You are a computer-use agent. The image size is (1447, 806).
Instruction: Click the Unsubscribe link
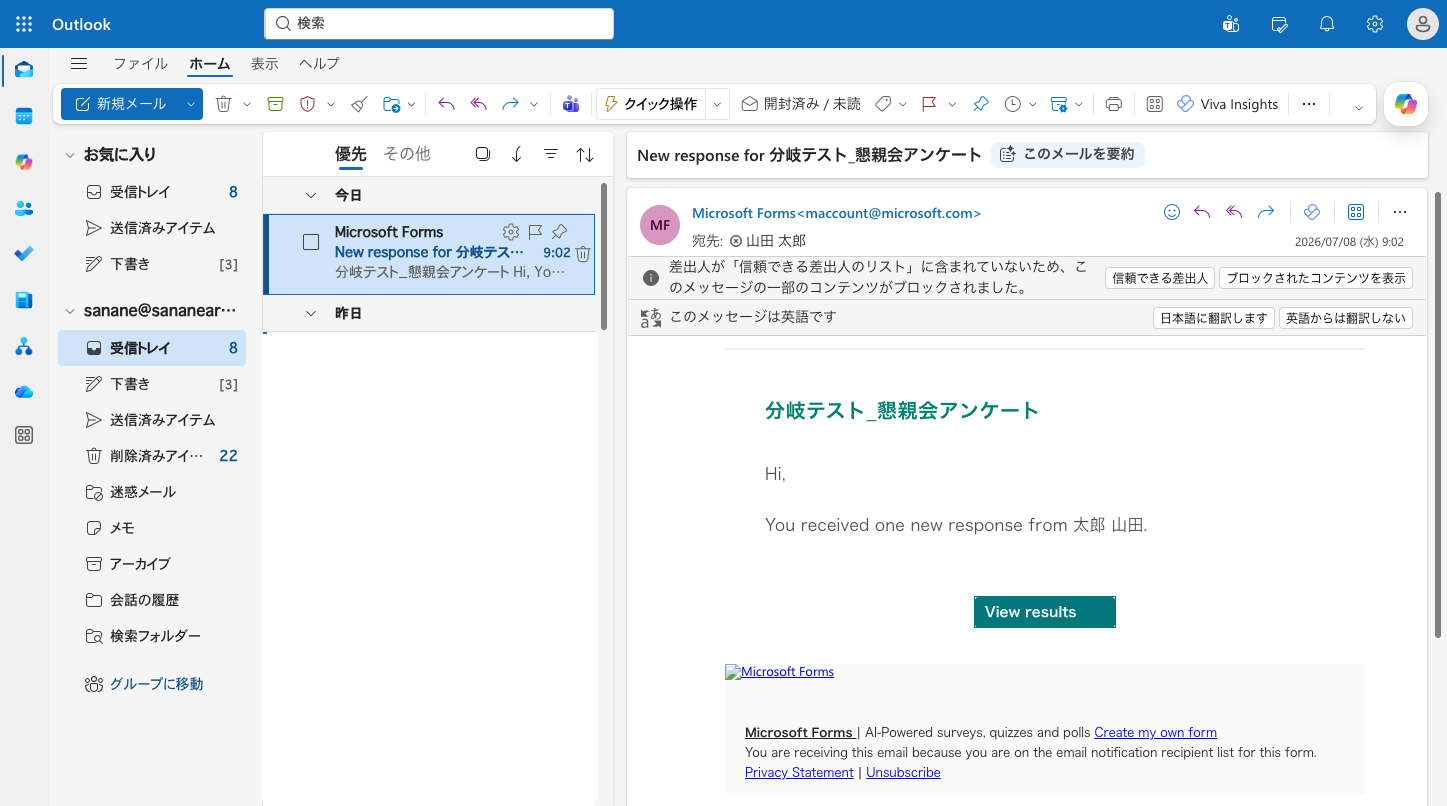903,772
